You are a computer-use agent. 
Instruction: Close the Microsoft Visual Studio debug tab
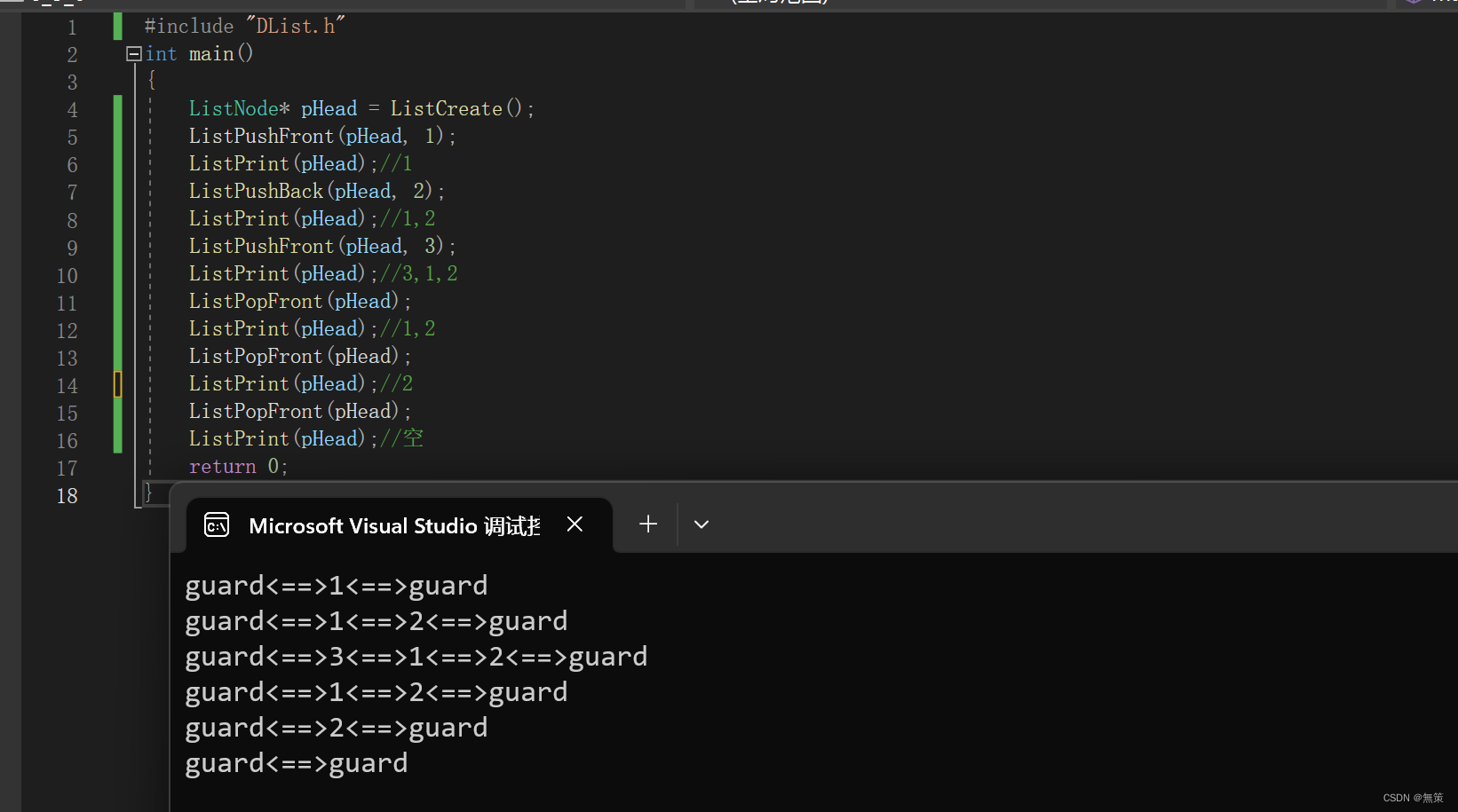click(x=575, y=524)
